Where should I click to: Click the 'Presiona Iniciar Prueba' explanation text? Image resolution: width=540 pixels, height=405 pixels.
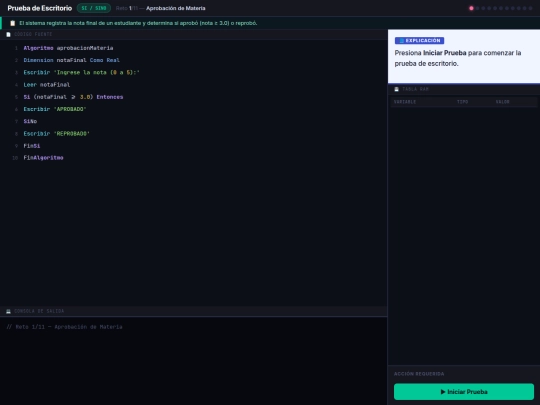tap(458, 58)
